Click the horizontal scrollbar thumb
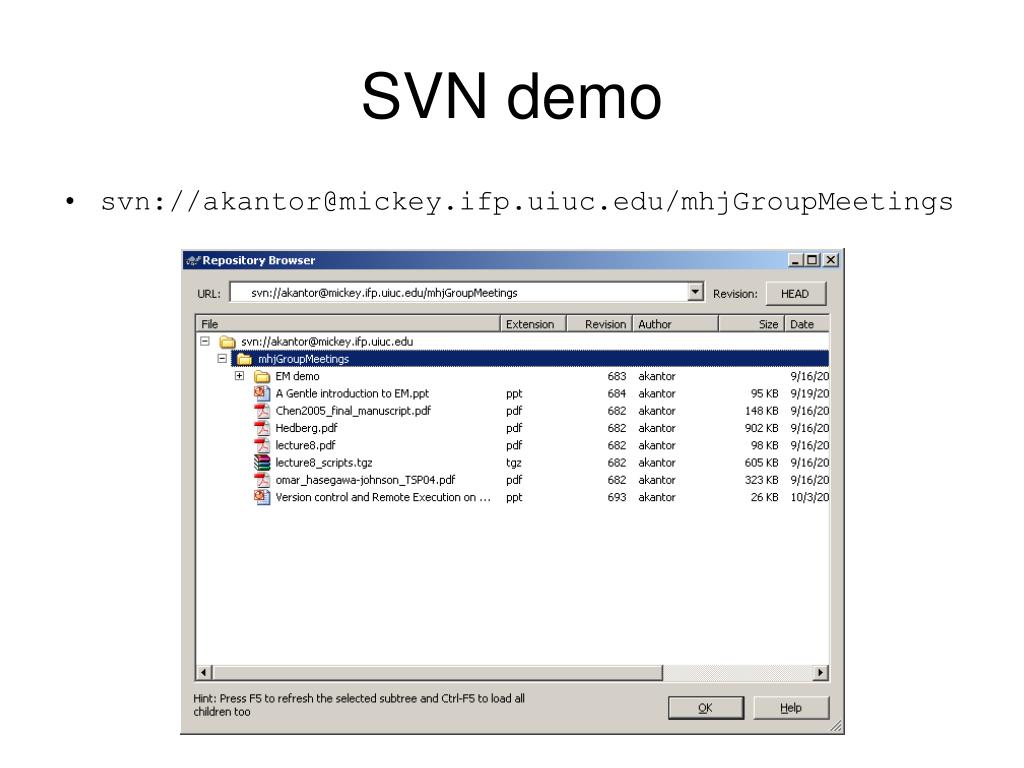The width and height of the screenshot is (1024, 768). click(437, 673)
